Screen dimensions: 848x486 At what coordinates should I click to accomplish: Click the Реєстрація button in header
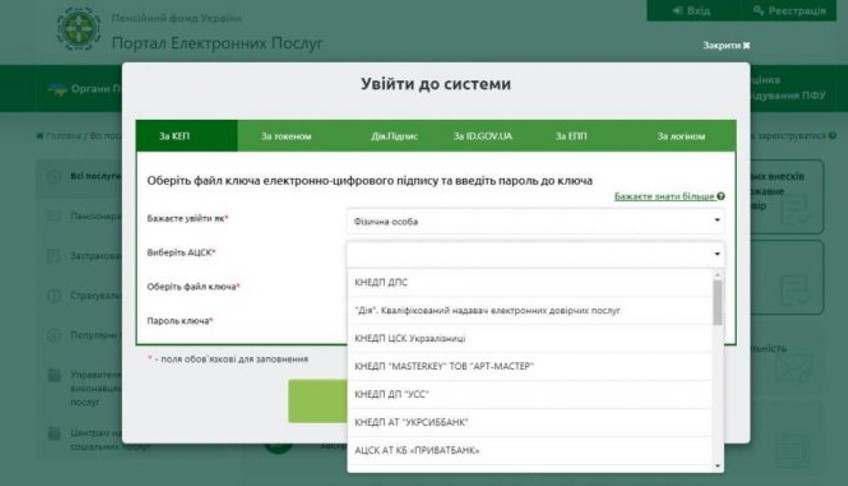[x=790, y=10]
